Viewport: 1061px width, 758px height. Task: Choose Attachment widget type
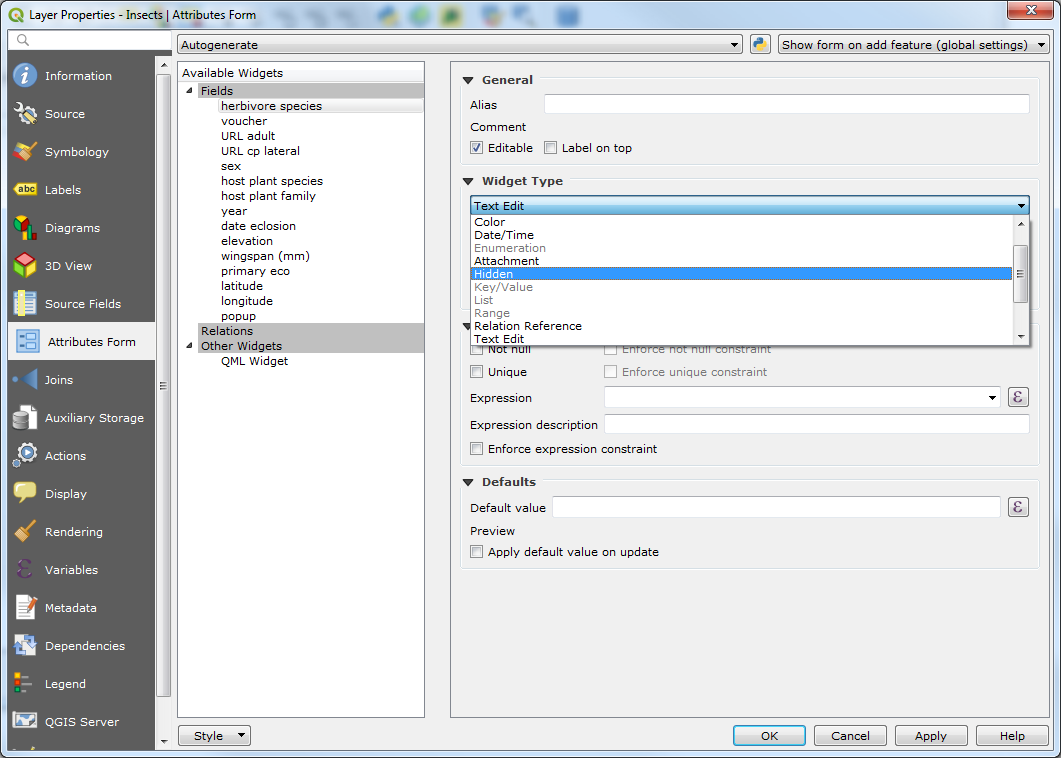tap(741, 261)
